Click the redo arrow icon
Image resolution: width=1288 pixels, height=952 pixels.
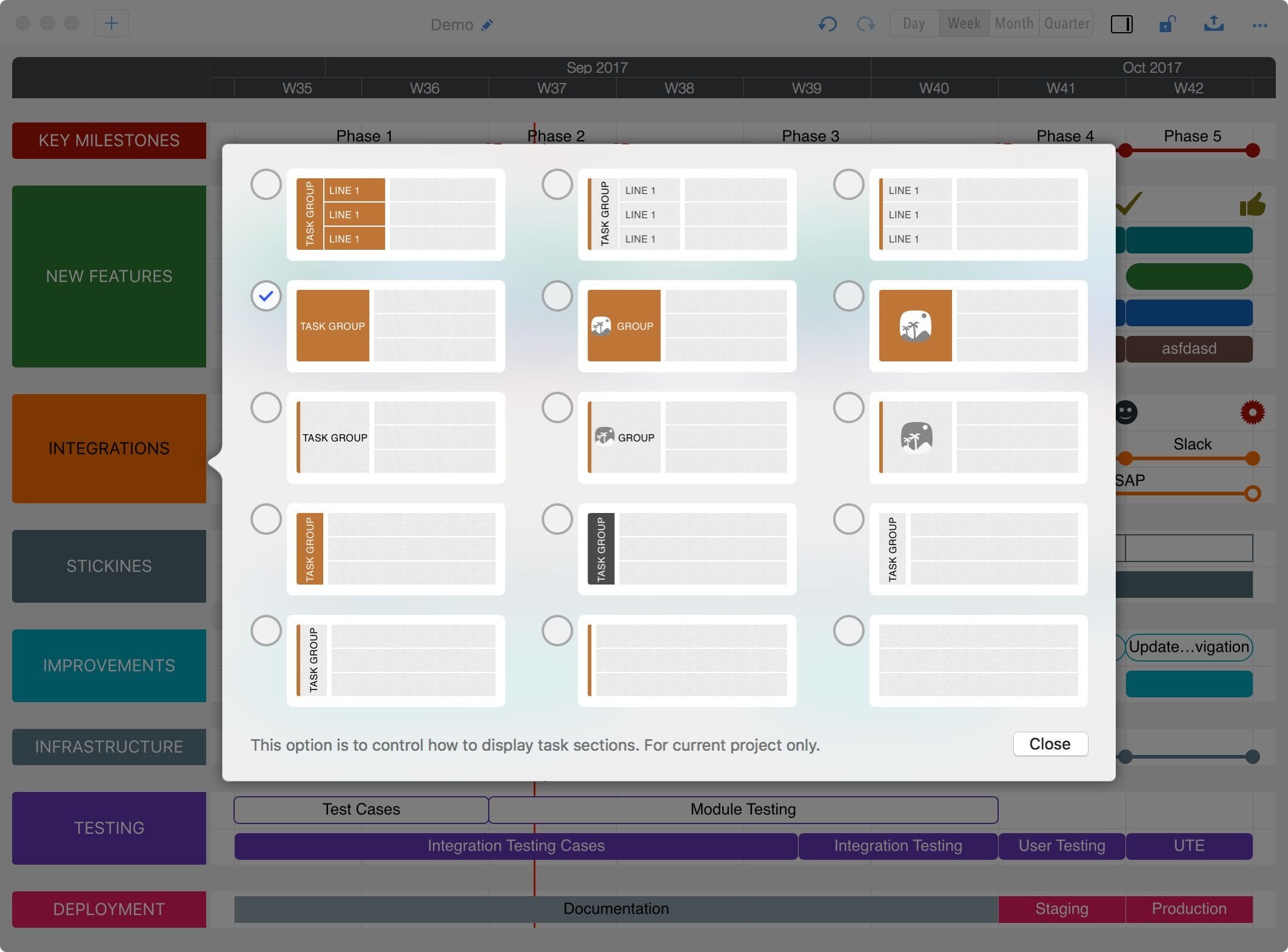click(x=865, y=24)
